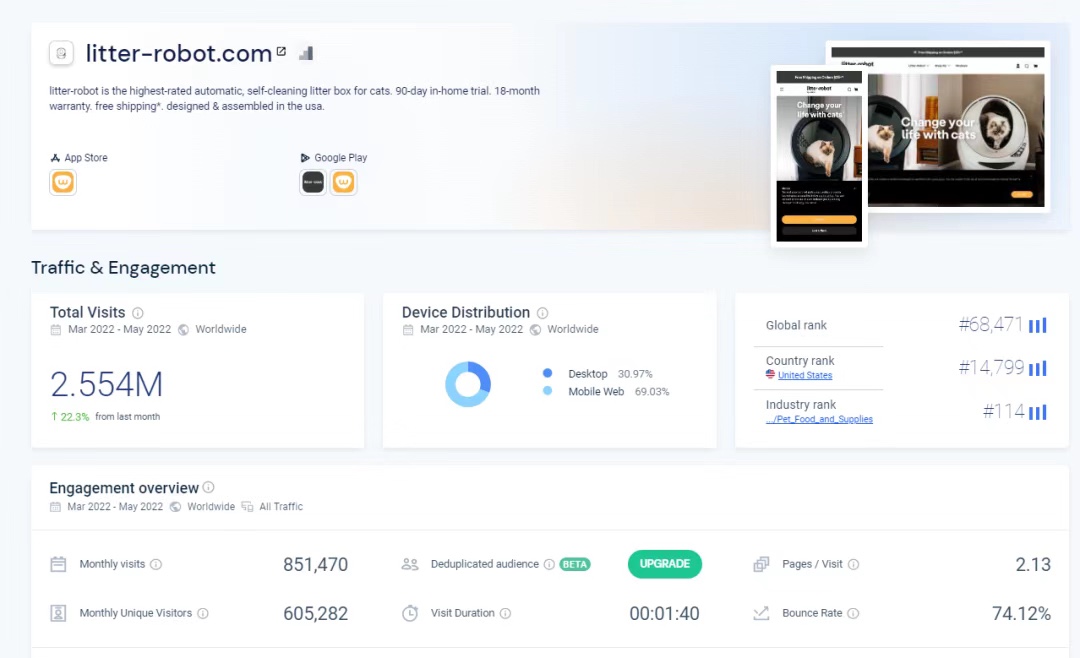Click the mobile site preview thumbnail

click(x=819, y=155)
